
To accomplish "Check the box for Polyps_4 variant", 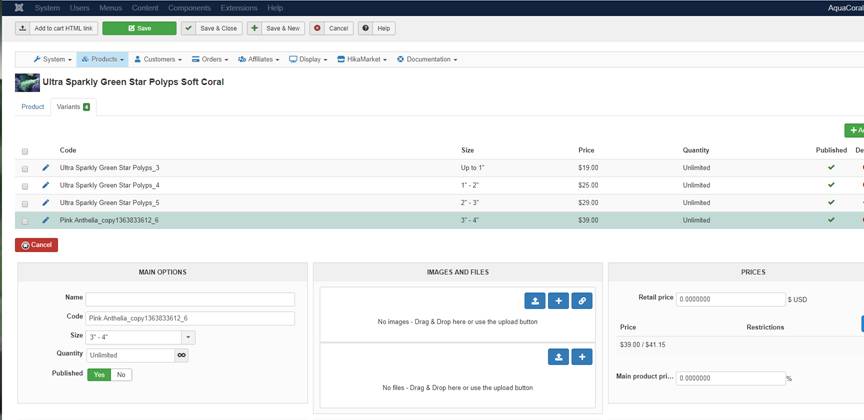I will pos(25,186).
